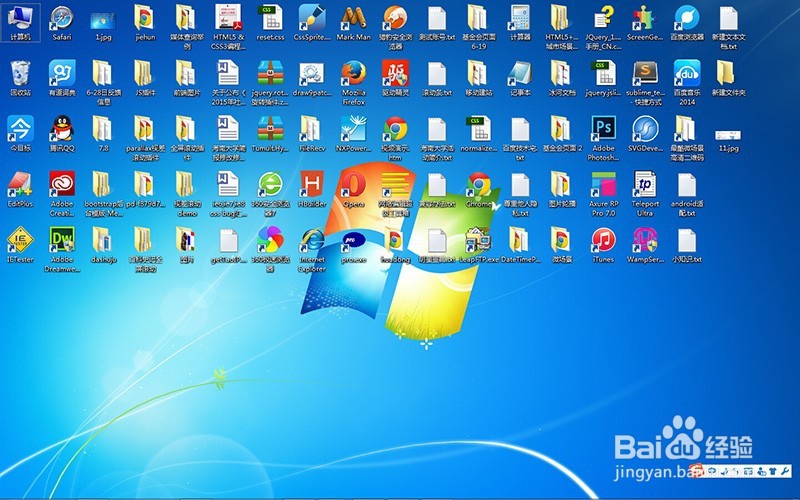Screen dimensions: 800x500
Task: Open the TumultHy... archive file
Action: pos(270,134)
